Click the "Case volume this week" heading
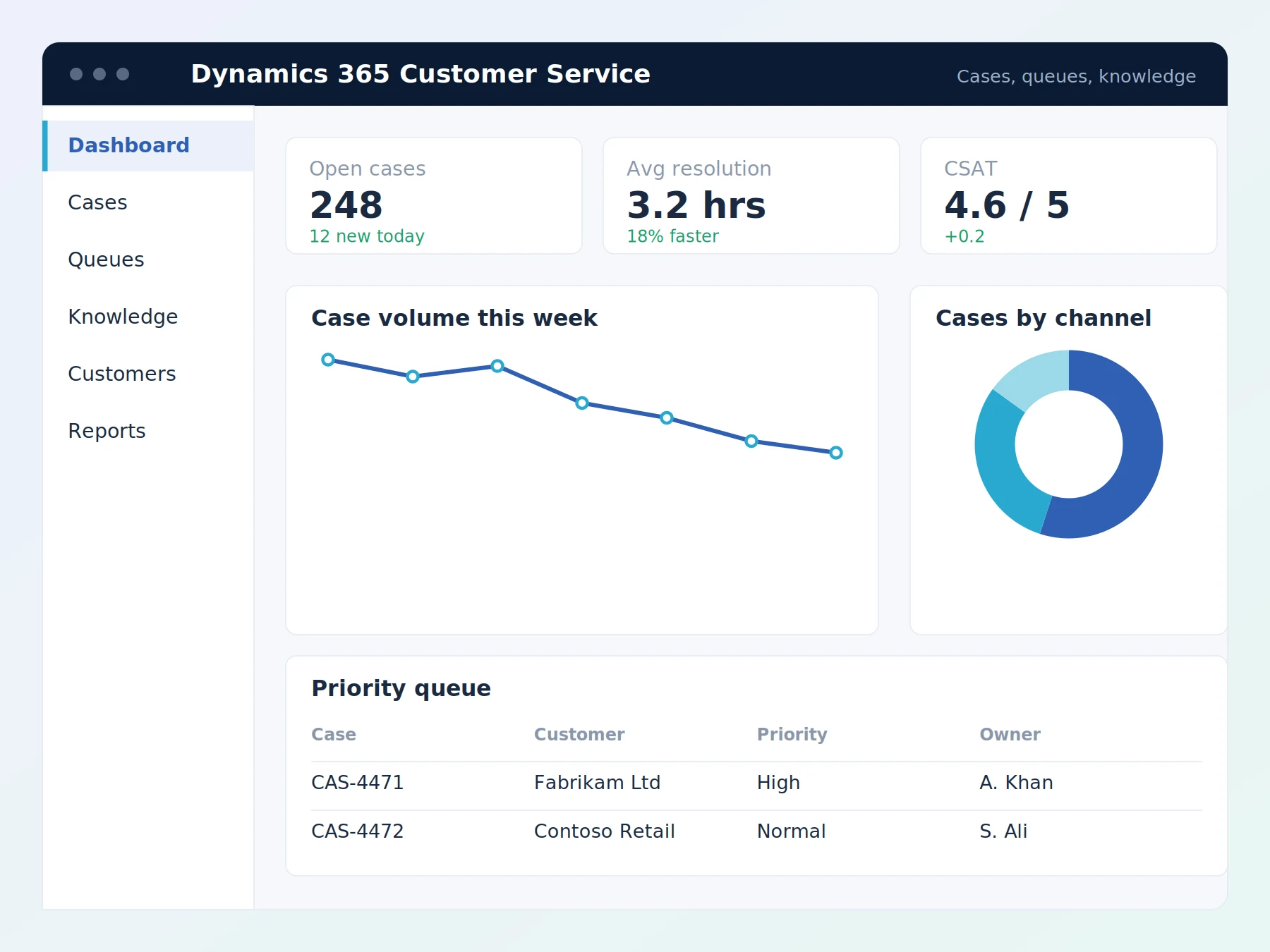The image size is (1270, 952). point(454,318)
